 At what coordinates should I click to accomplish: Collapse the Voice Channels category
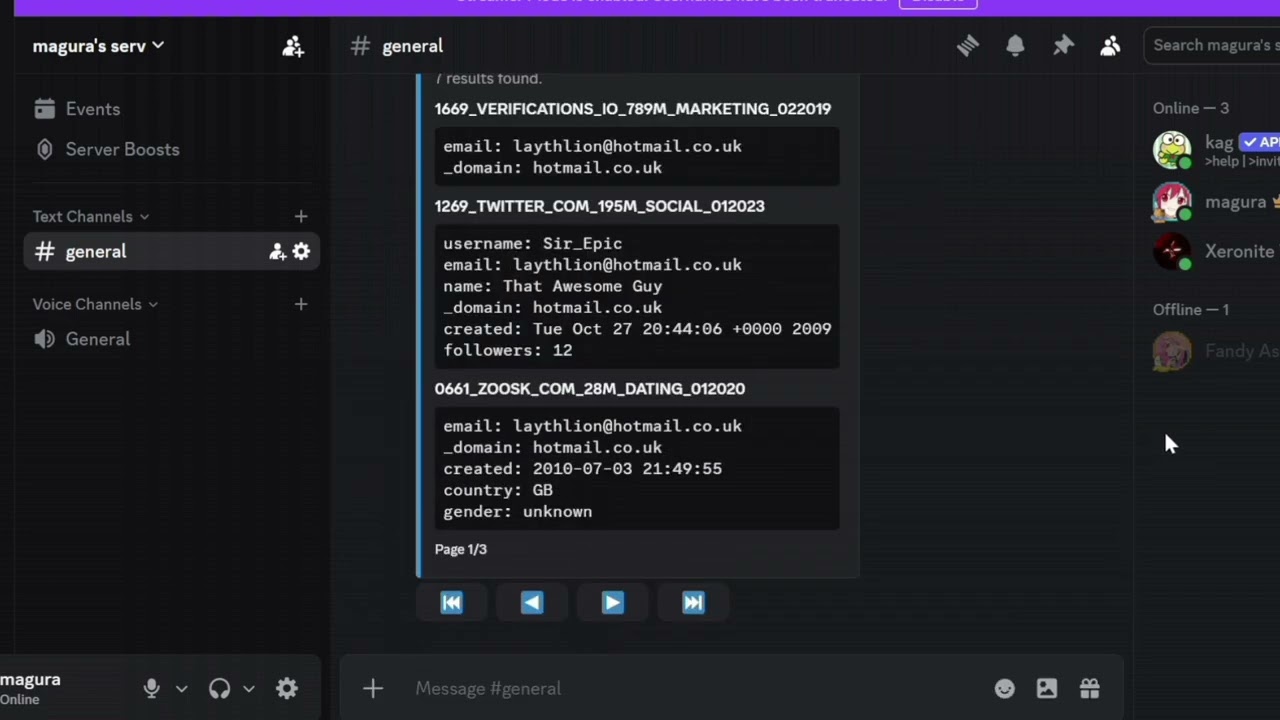pos(95,304)
